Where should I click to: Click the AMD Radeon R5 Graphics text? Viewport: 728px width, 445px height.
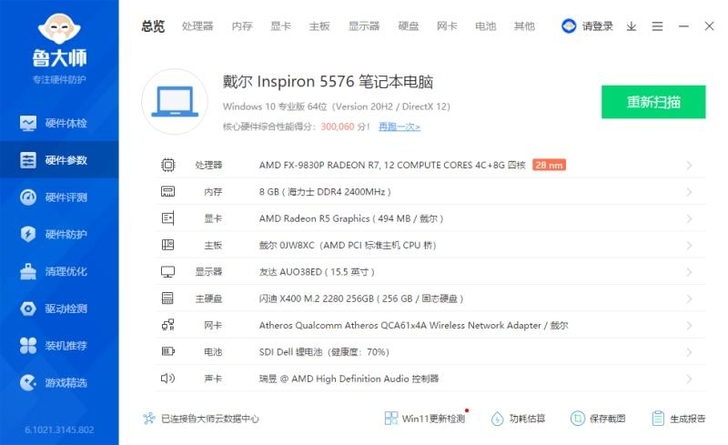pyautogui.click(x=351, y=218)
